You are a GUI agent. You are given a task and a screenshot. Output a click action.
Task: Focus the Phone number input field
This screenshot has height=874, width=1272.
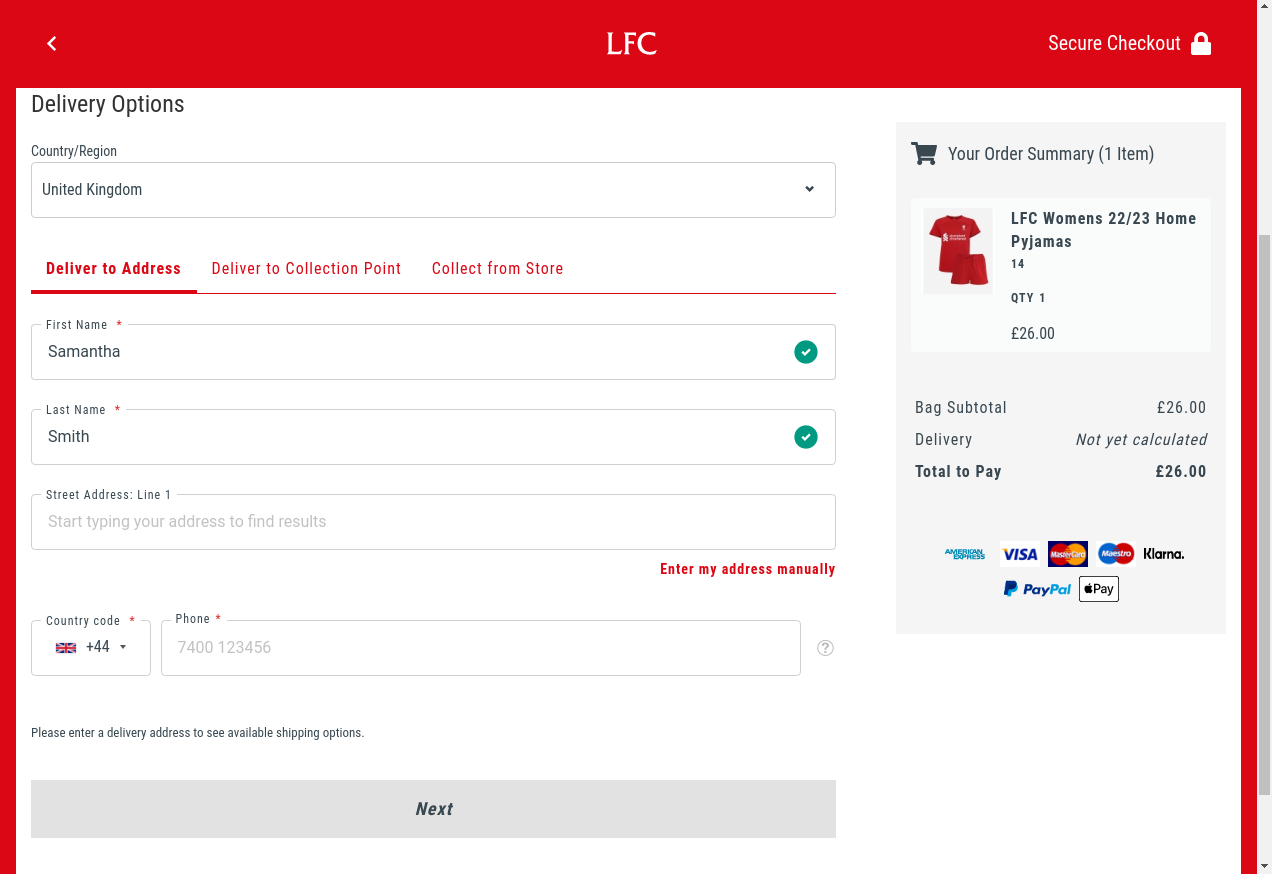[480, 648]
